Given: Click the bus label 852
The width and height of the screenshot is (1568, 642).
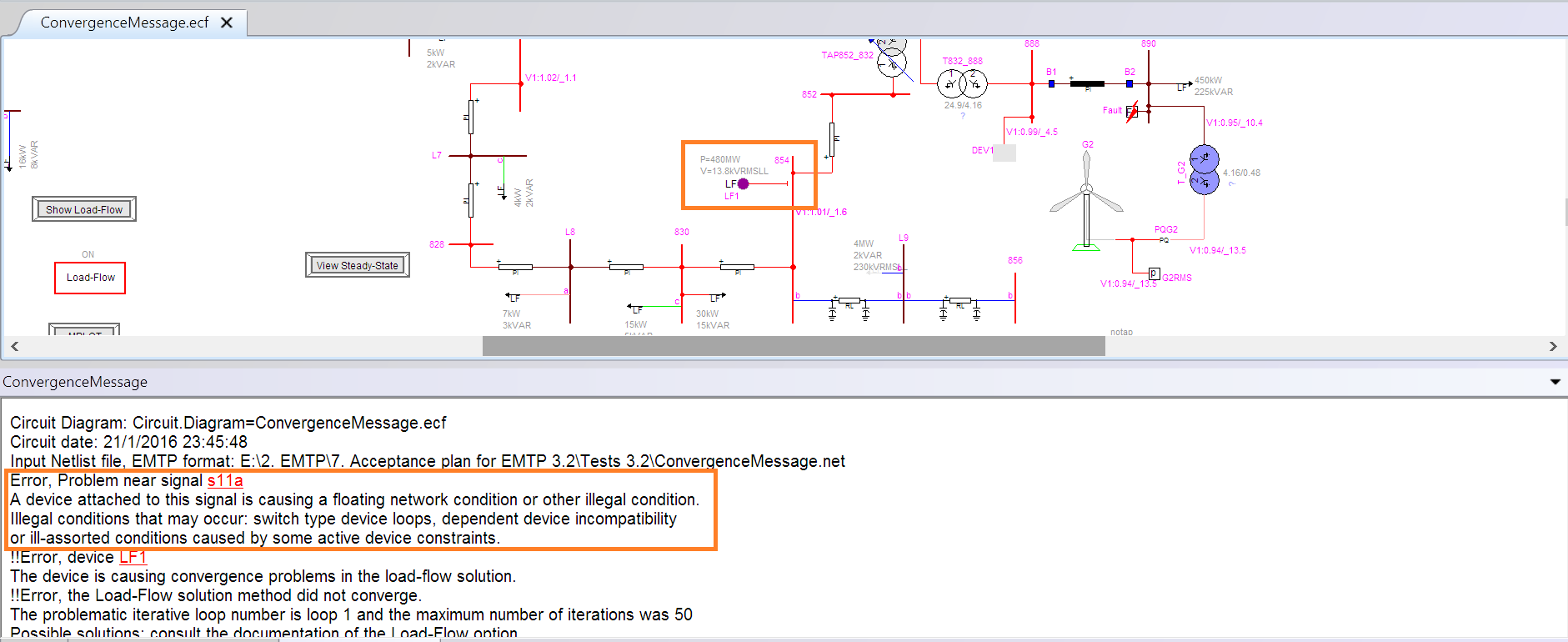Looking at the screenshot, I should (809, 95).
